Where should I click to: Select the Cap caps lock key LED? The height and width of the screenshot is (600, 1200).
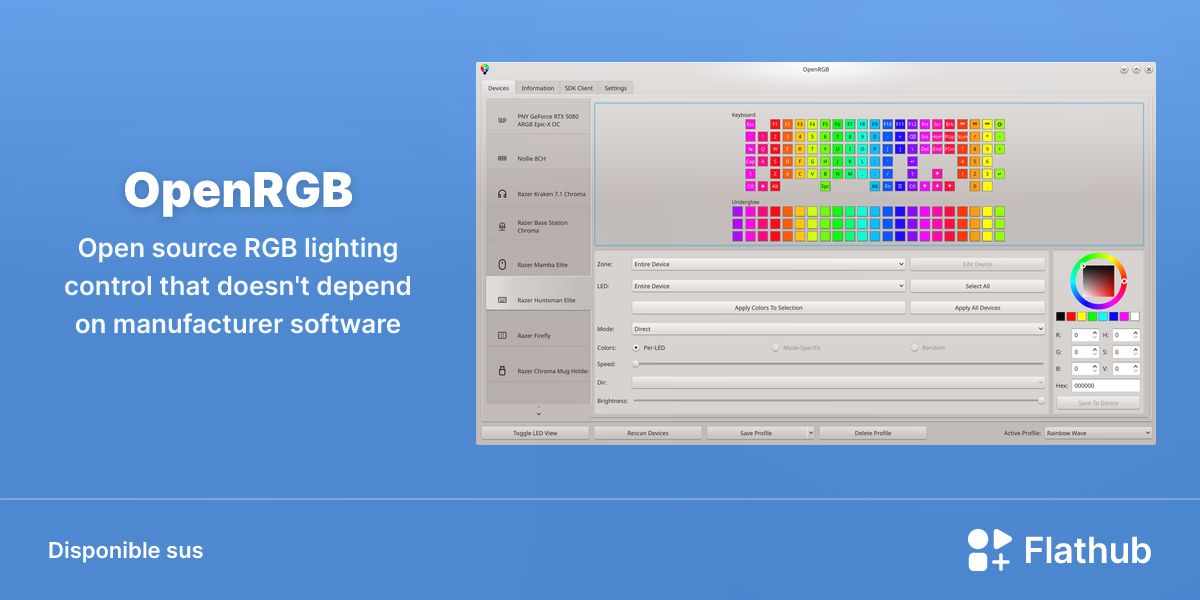coord(750,161)
